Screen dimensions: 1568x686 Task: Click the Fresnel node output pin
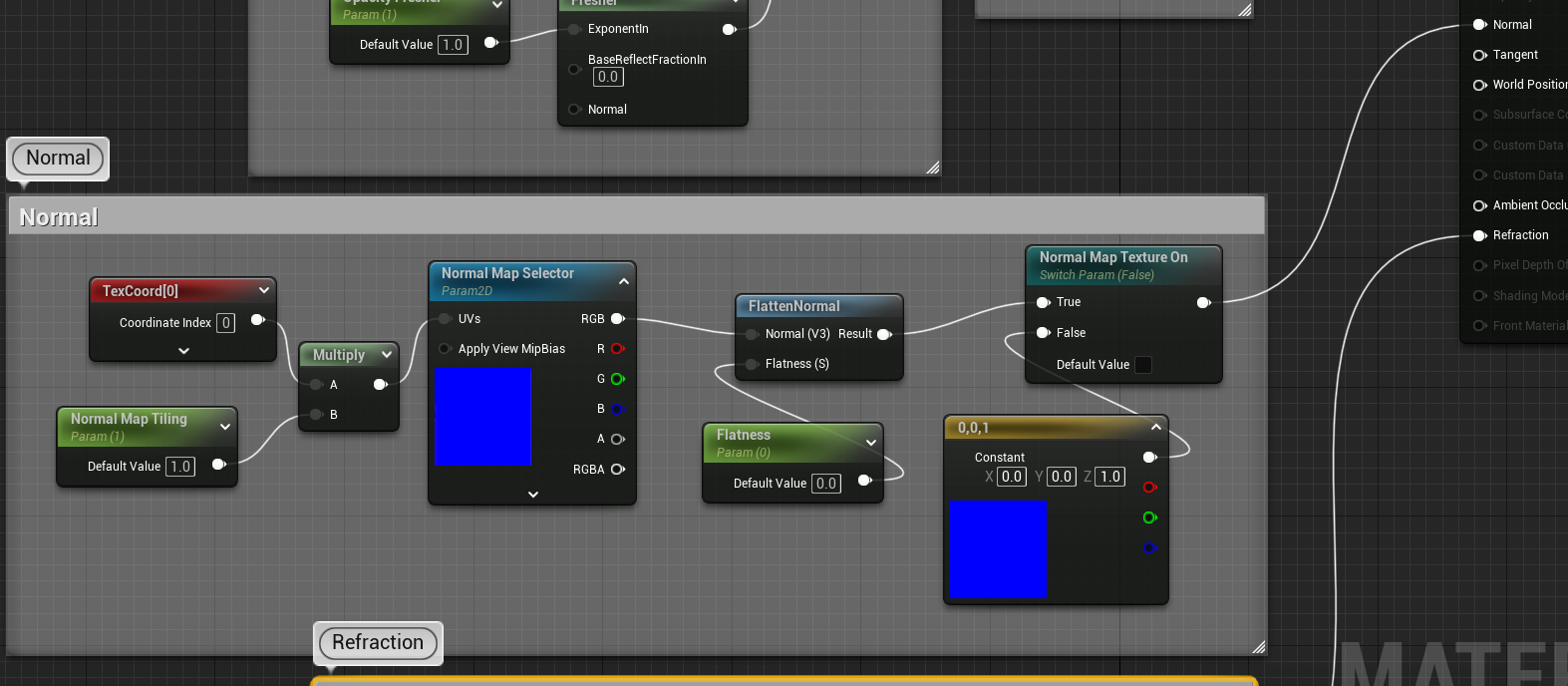[729, 30]
